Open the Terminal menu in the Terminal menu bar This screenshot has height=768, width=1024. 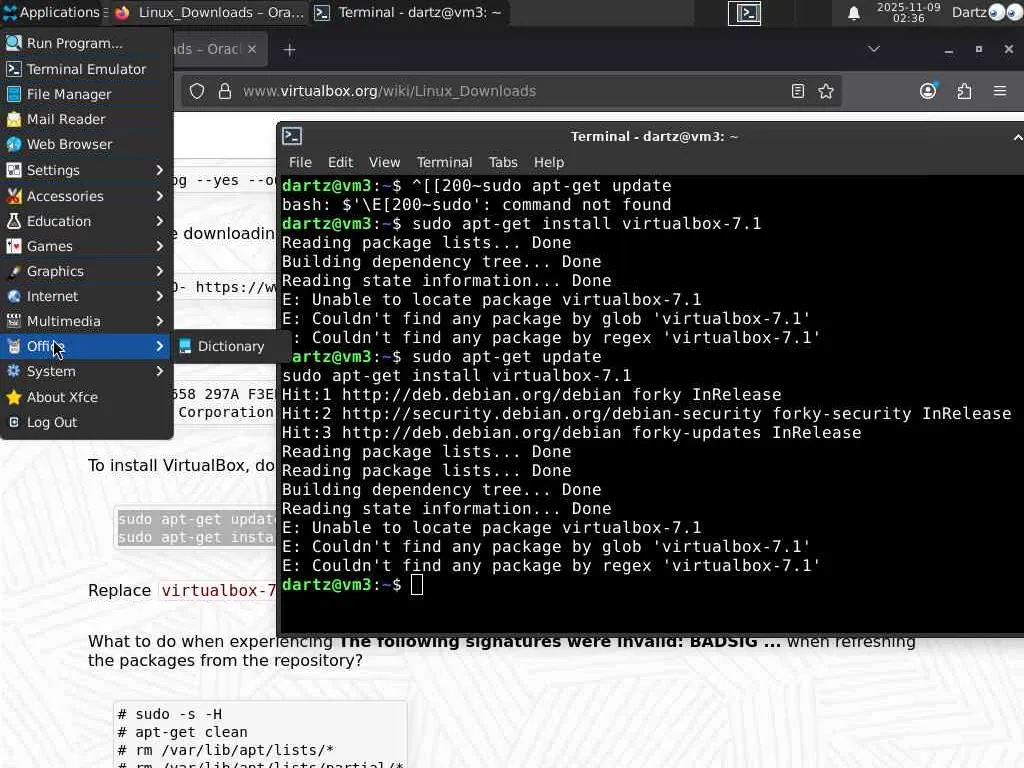pyautogui.click(x=444, y=162)
